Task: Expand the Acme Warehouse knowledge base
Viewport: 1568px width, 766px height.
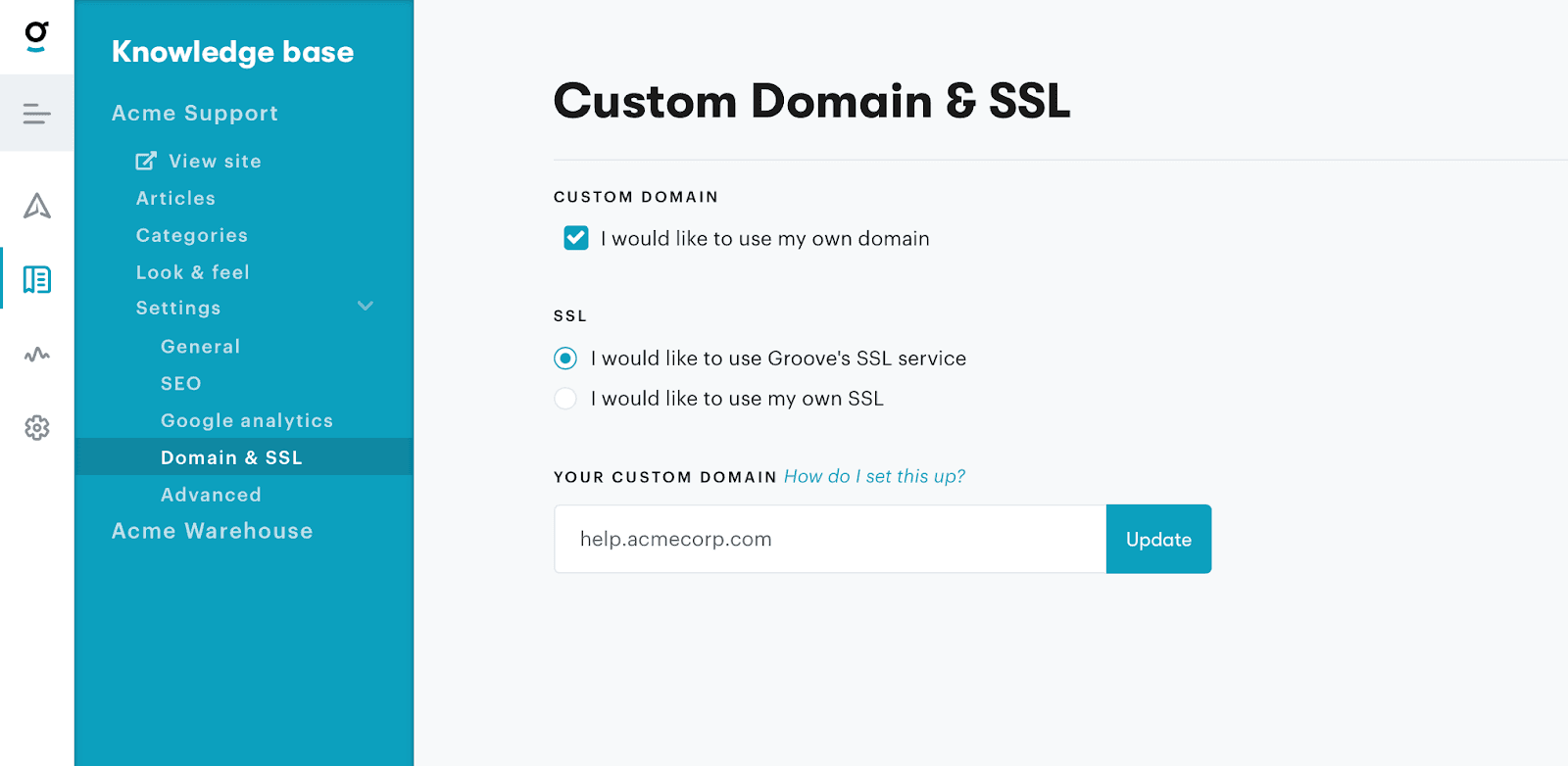Action: [x=212, y=531]
